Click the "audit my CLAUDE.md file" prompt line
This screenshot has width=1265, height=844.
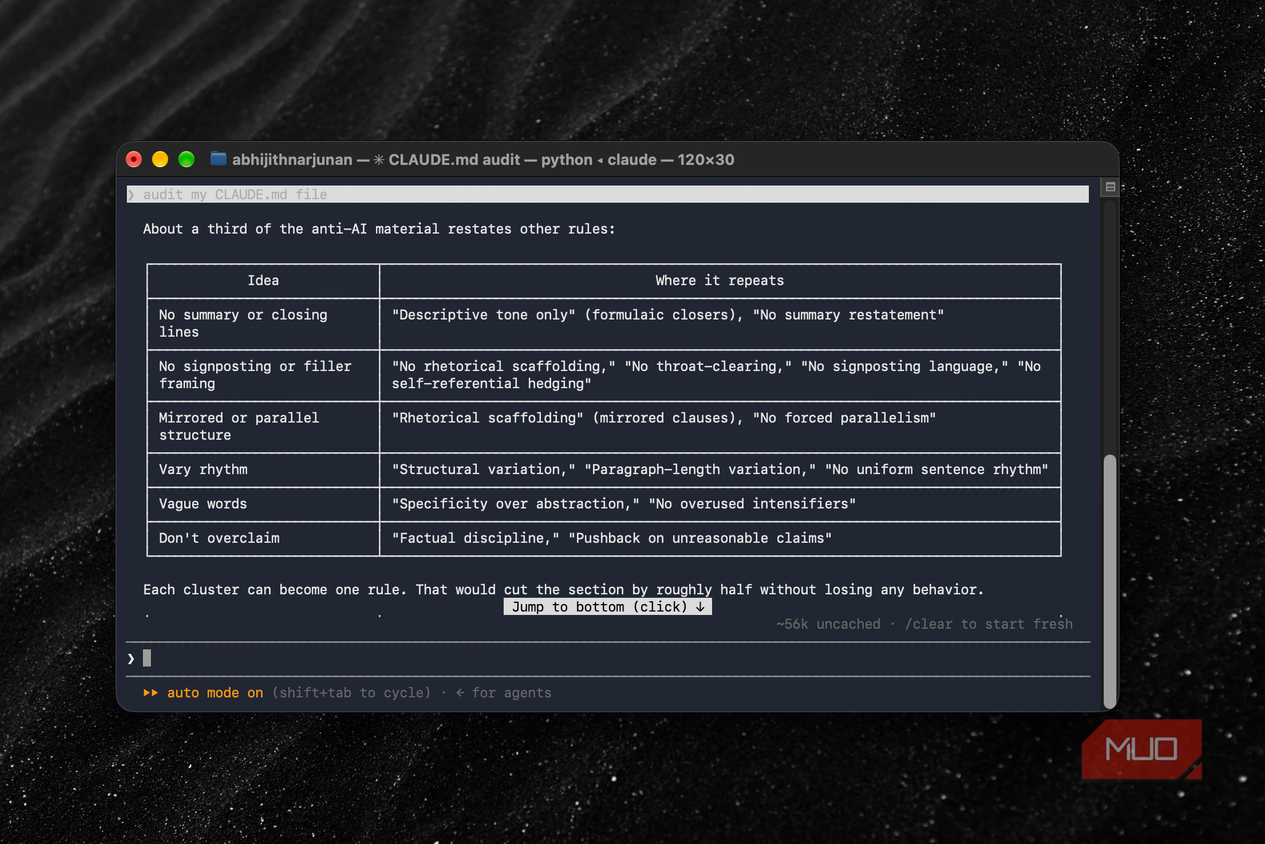[608, 194]
